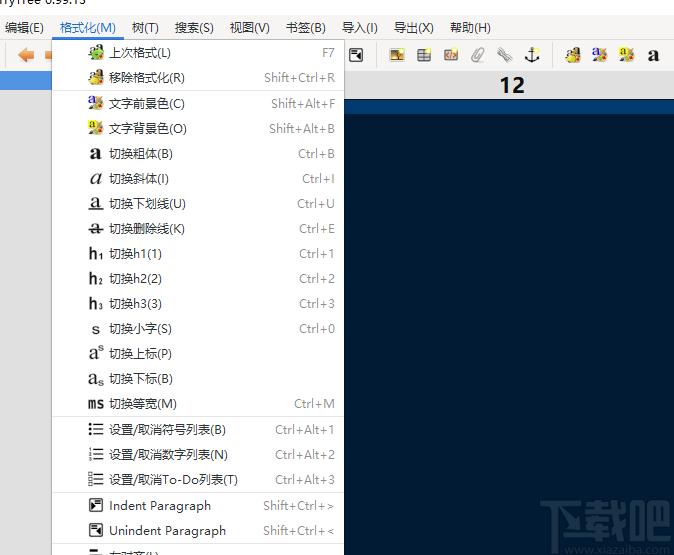Toggle monospace 切换等宽(M)

click(x=198, y=404)
